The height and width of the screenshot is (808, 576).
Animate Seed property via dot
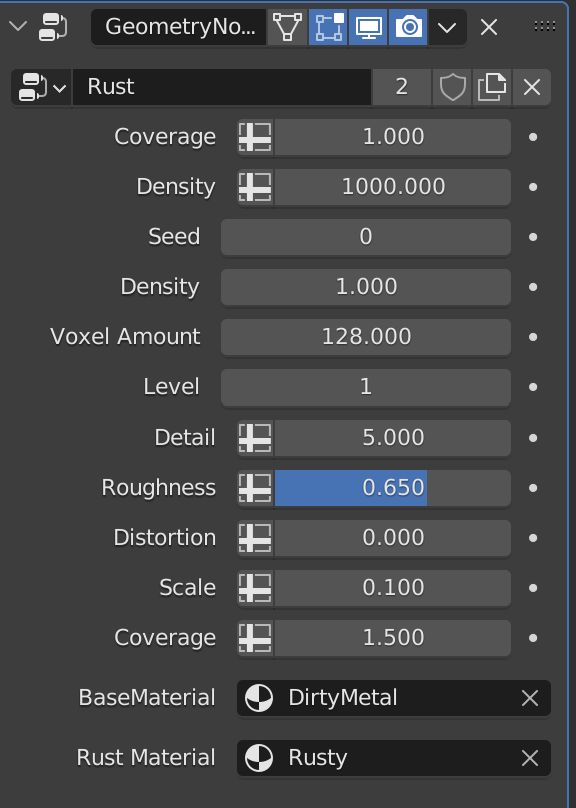tap(533, 237)
